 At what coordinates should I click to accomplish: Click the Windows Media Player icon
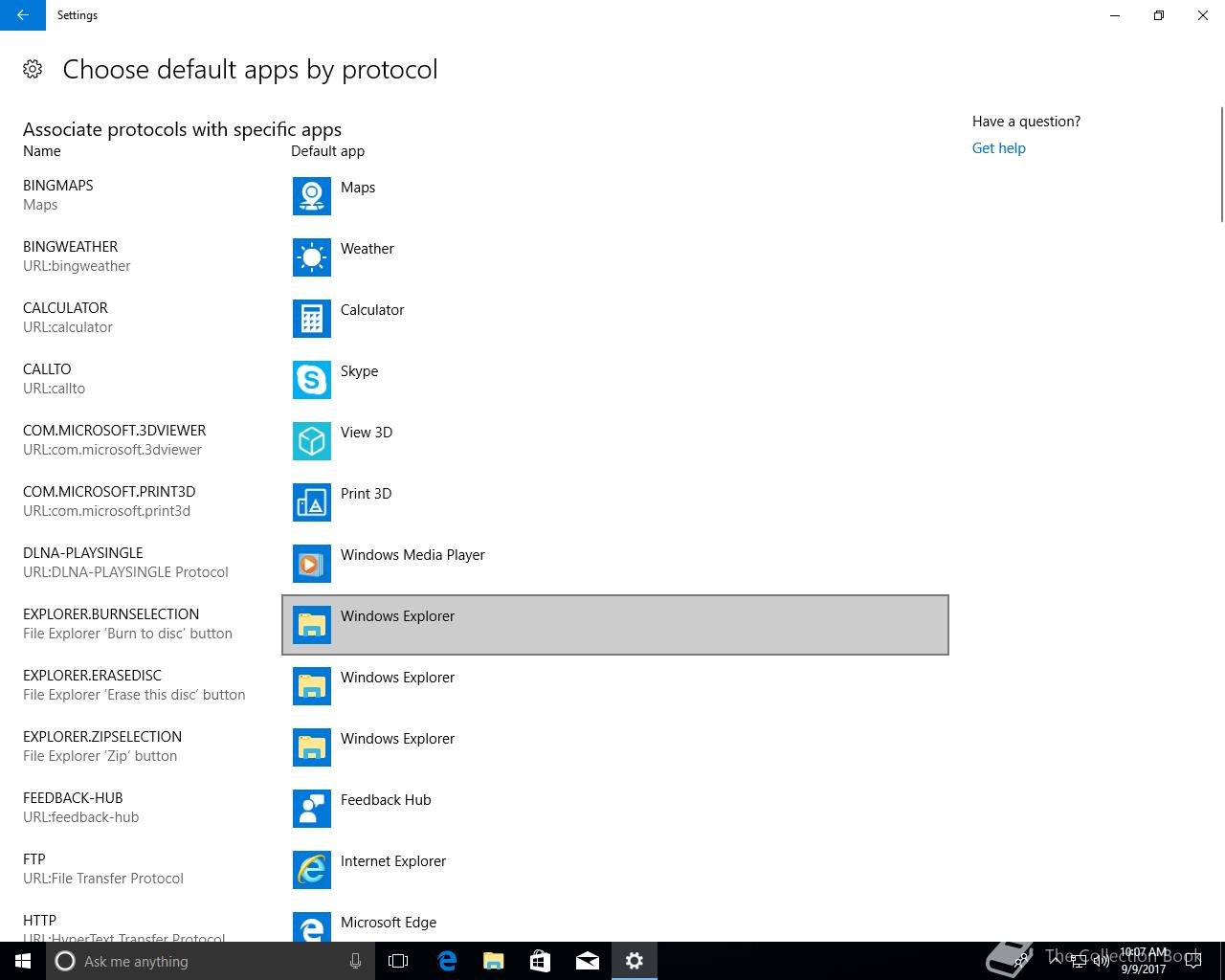(x=312, y=564)
